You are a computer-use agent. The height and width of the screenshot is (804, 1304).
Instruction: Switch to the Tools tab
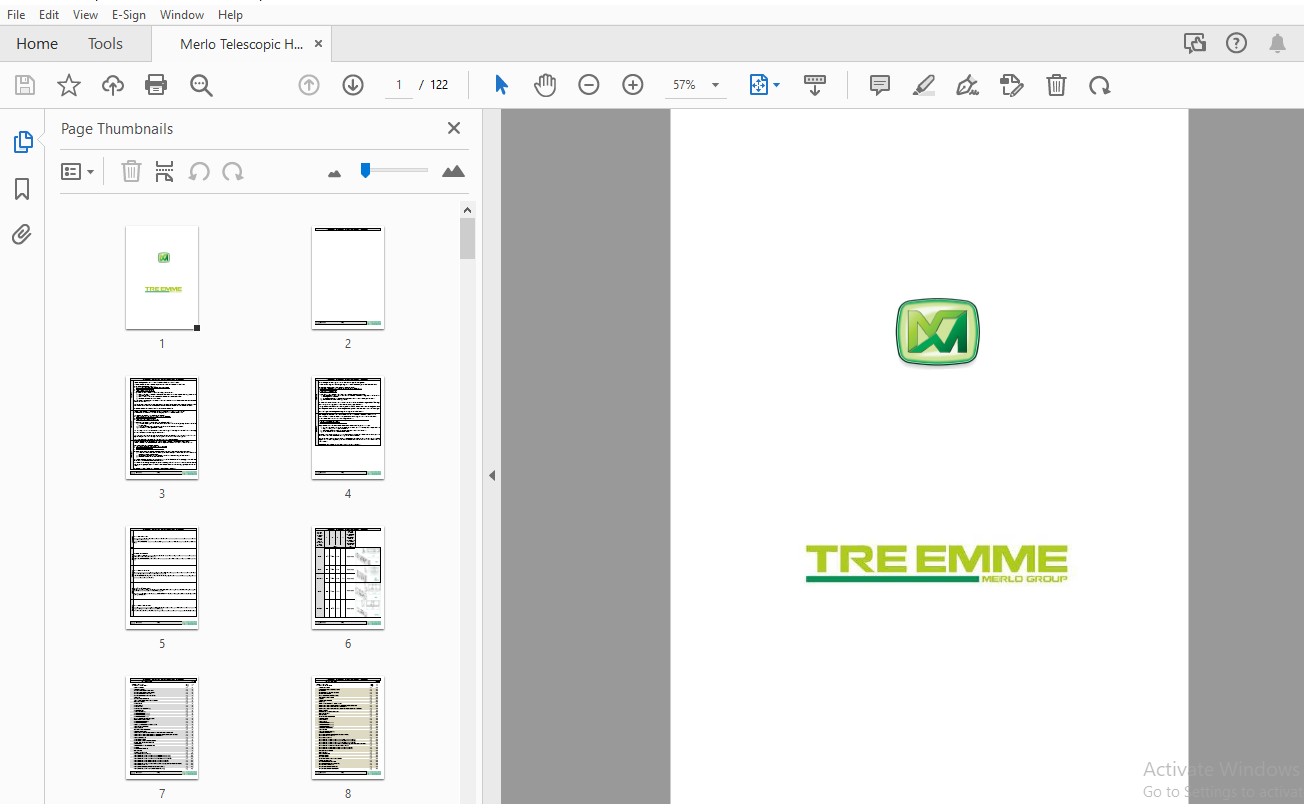tap(105, 44)
